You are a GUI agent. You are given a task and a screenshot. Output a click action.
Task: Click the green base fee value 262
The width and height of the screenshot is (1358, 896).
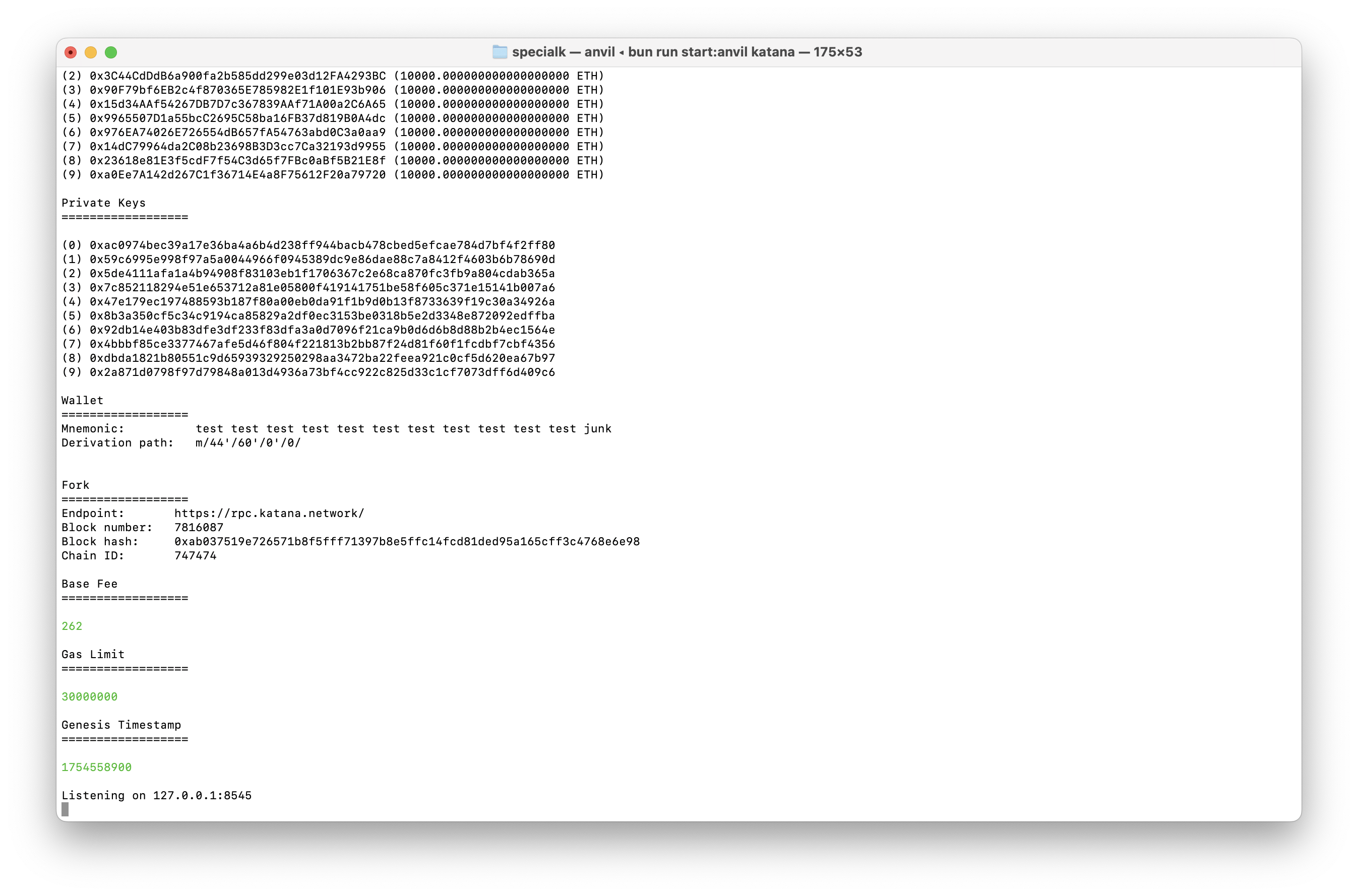pos(72,626)
